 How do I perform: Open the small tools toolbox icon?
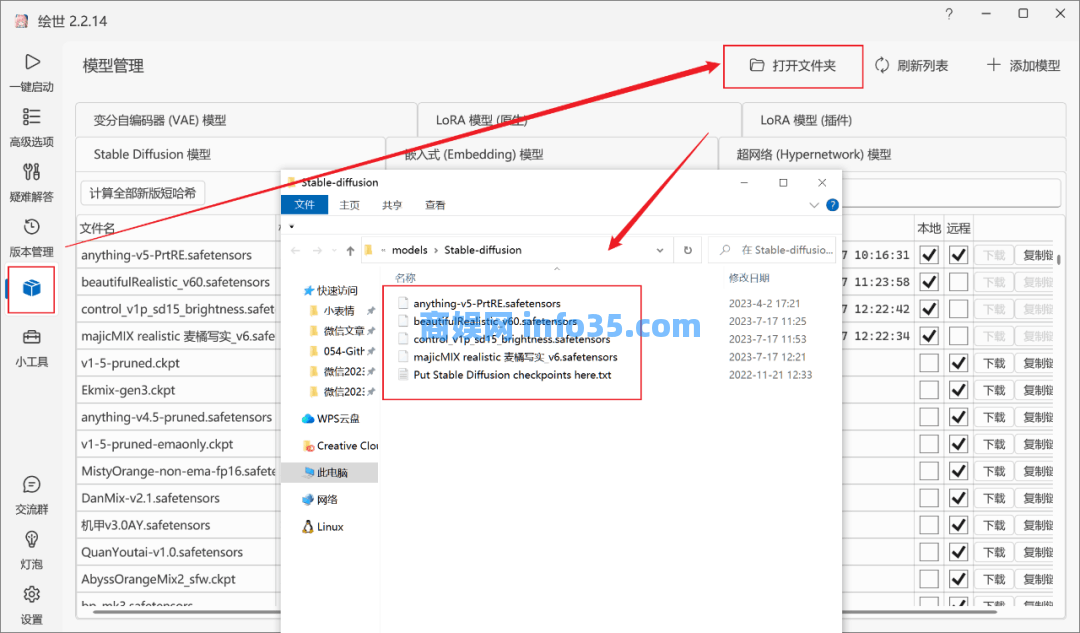[x=31, y=337]
